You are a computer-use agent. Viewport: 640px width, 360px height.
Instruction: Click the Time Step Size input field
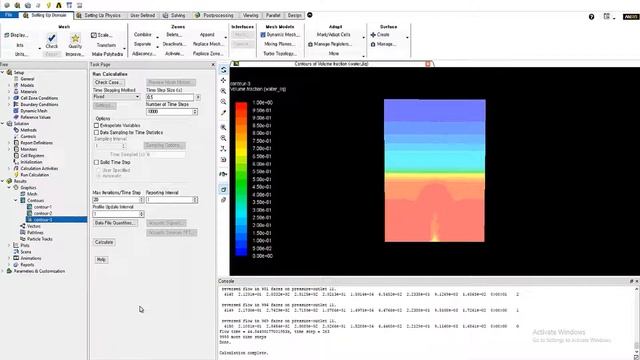point(170,97)
